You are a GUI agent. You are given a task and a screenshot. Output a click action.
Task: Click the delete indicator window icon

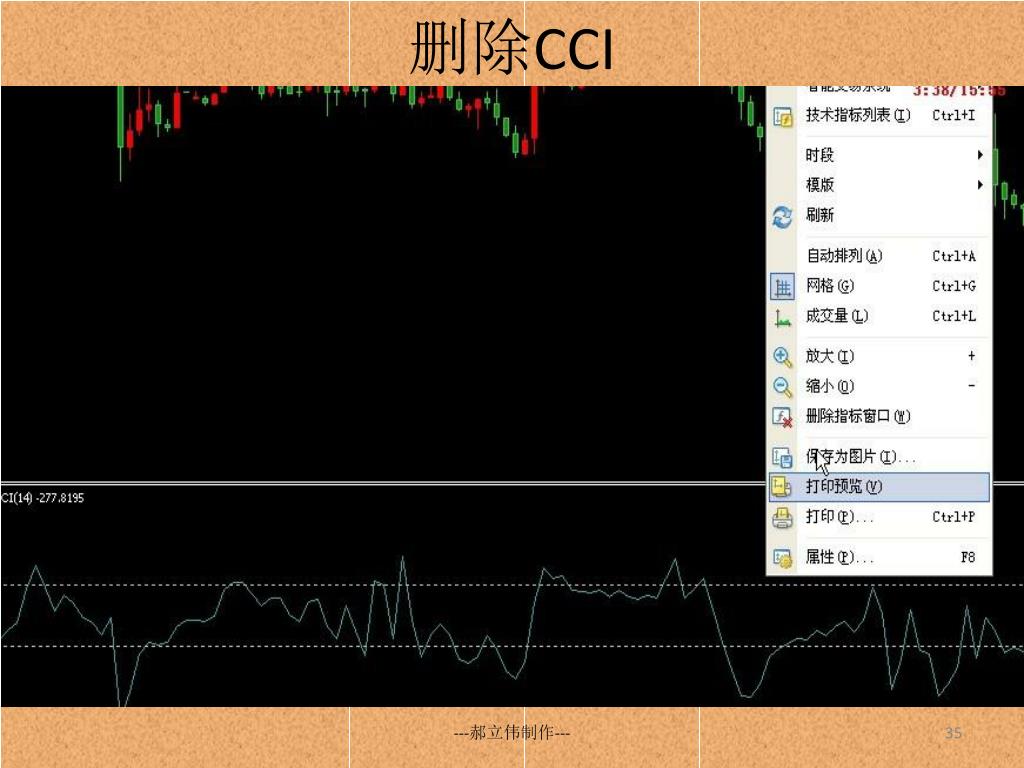point(782,417)
